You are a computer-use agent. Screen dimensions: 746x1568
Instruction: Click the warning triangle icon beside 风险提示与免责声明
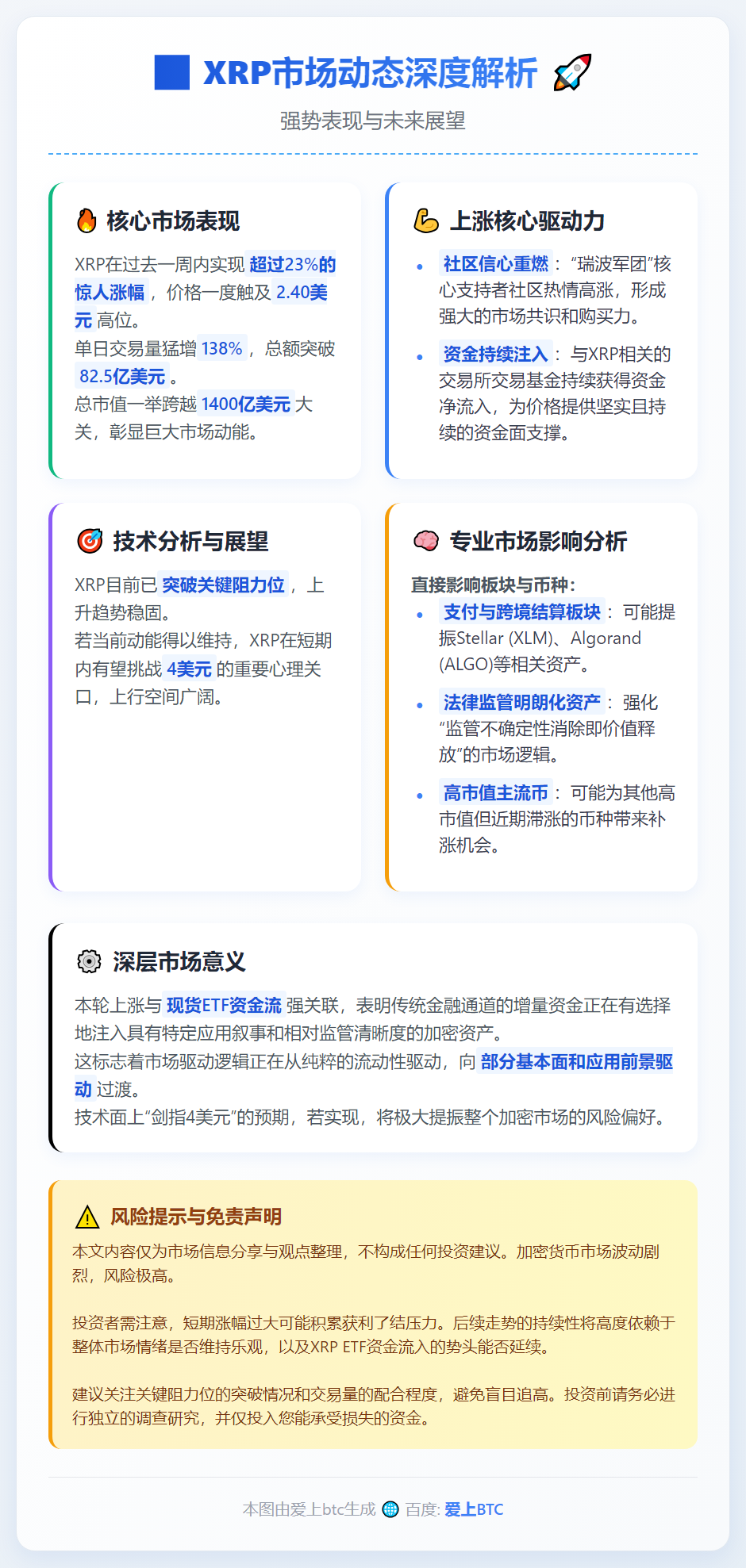pyautogui.click(x=87, y=1217)
